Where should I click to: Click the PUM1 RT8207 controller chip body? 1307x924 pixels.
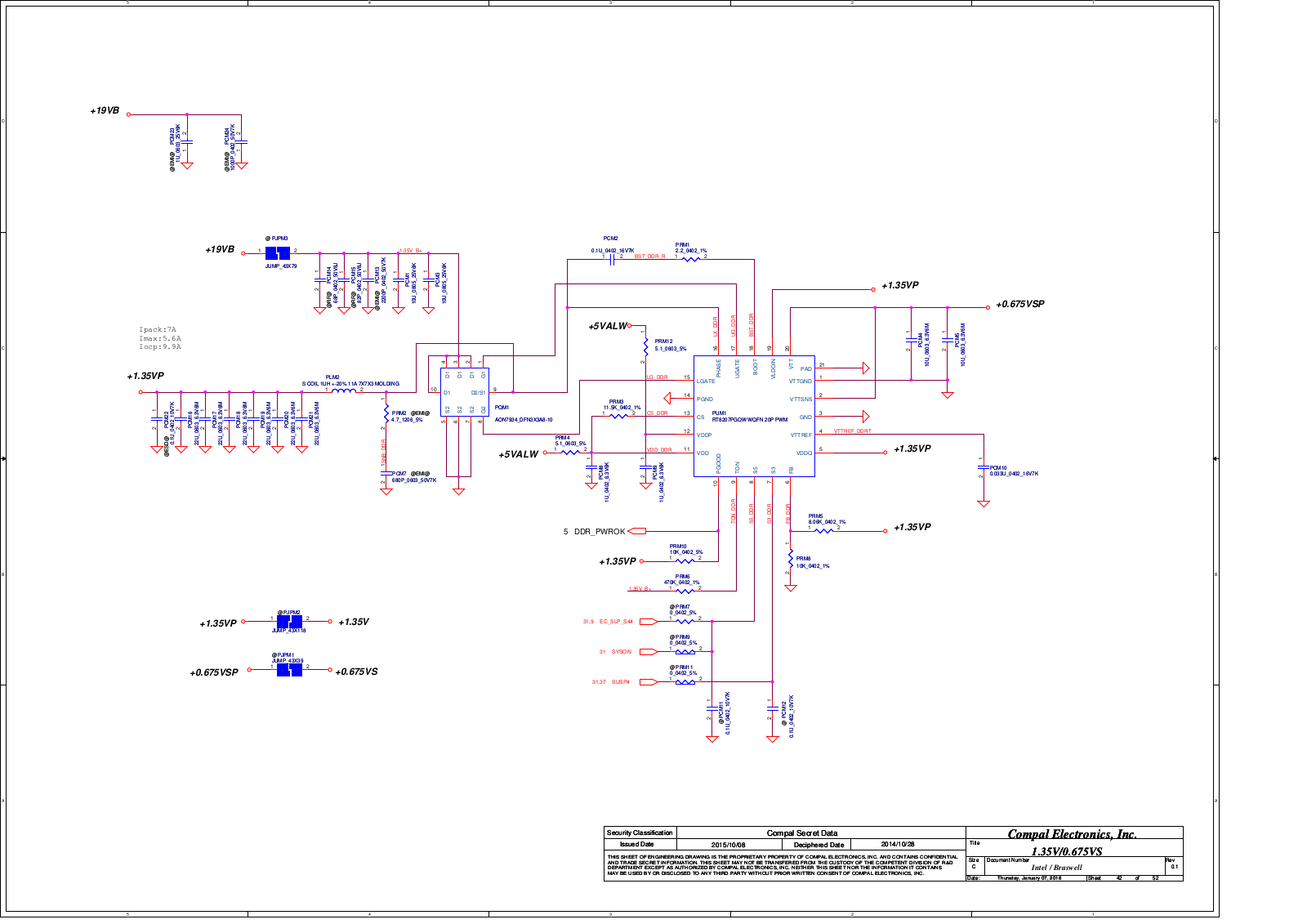point(753,417)
